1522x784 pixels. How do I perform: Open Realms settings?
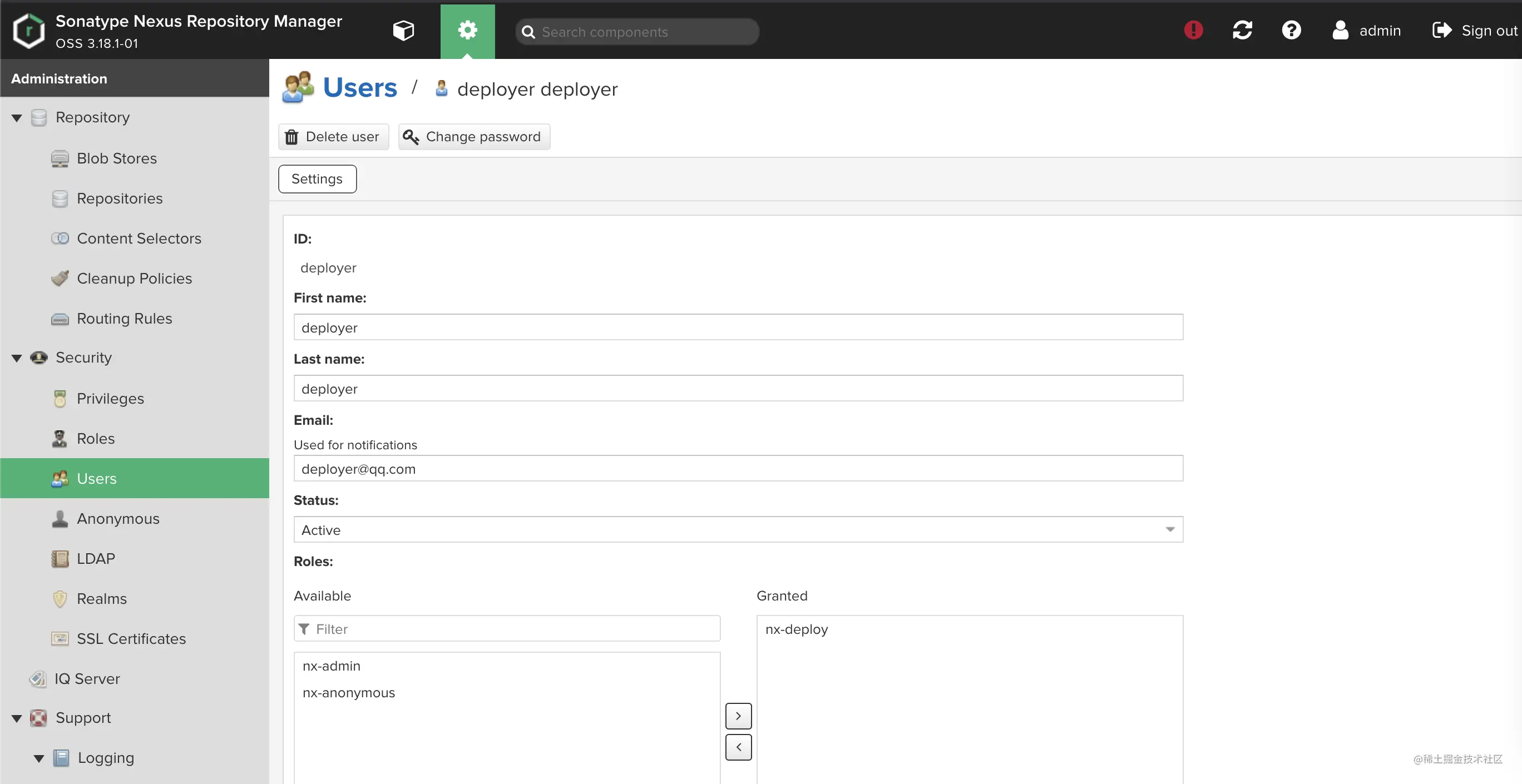(102, 599)
